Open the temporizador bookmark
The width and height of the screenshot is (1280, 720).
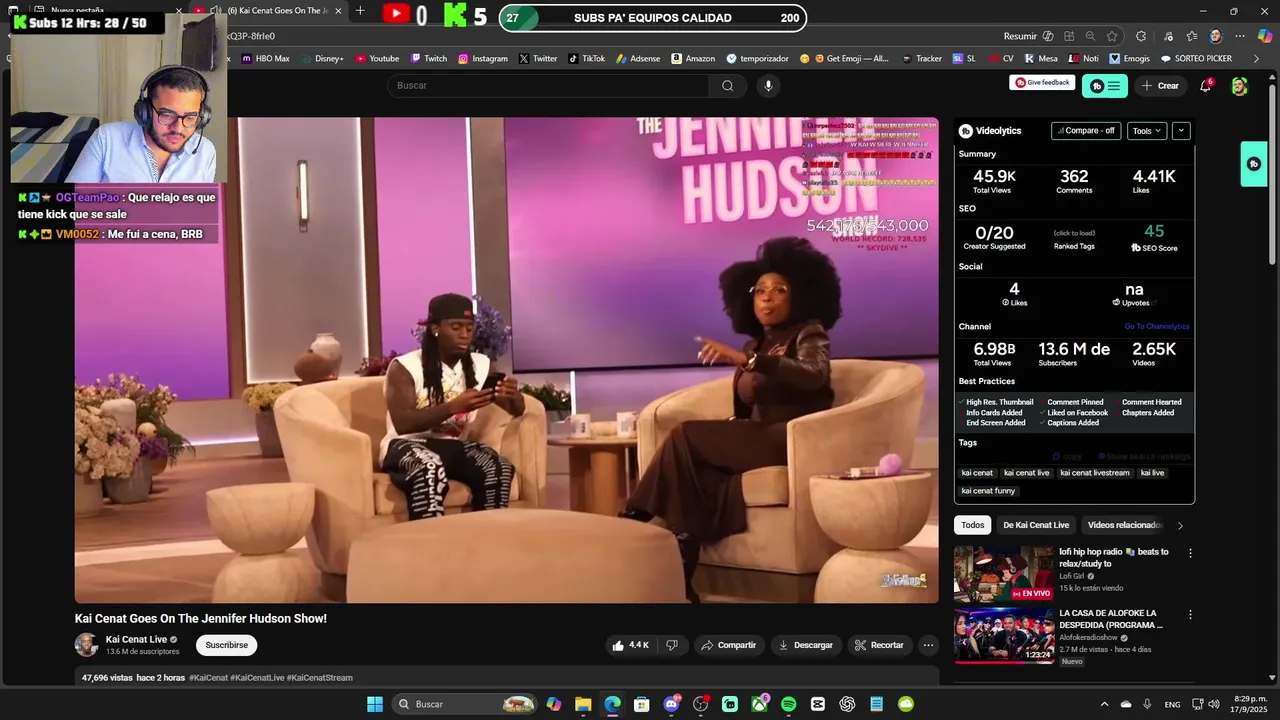(x=757, y=59)
